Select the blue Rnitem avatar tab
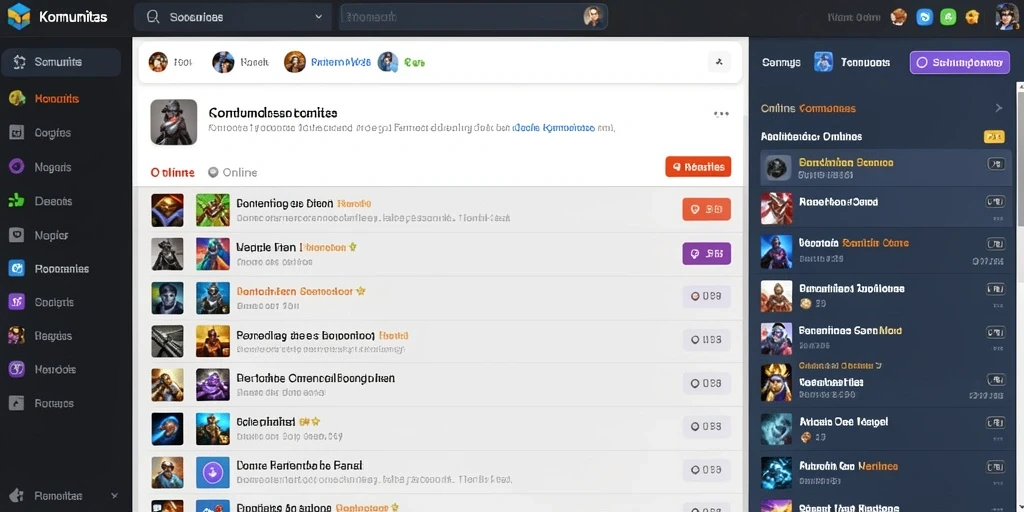The height and width of the screenshot is (512, 1024). (x=328, y=62)
